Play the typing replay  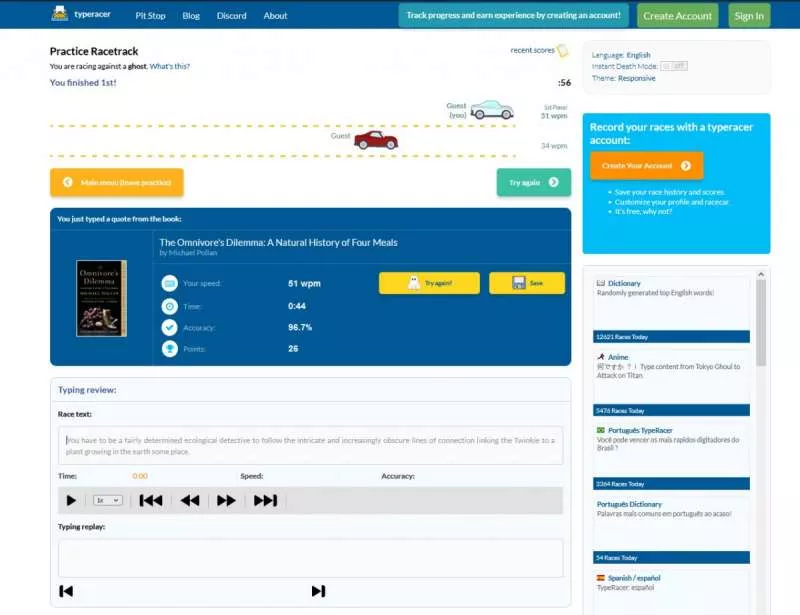[70, 499]
